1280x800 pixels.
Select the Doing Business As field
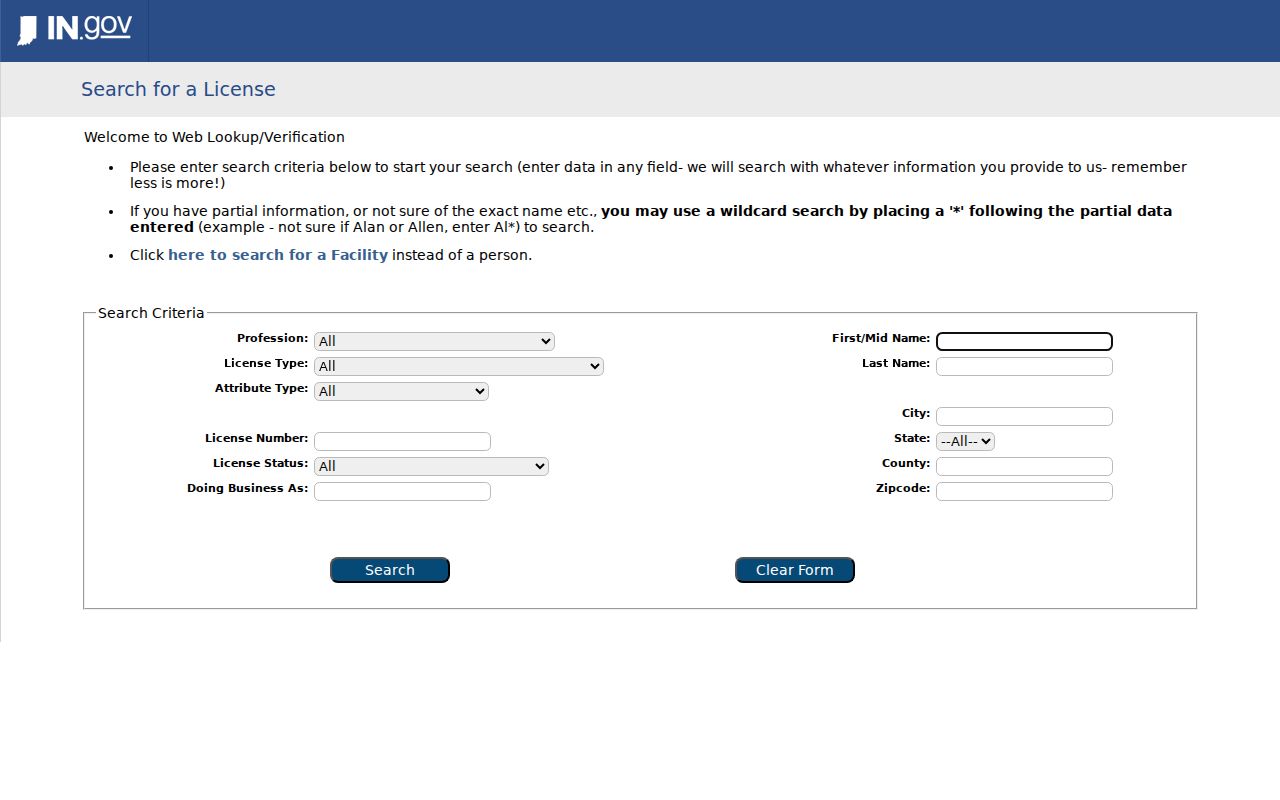tap(402, 491)
